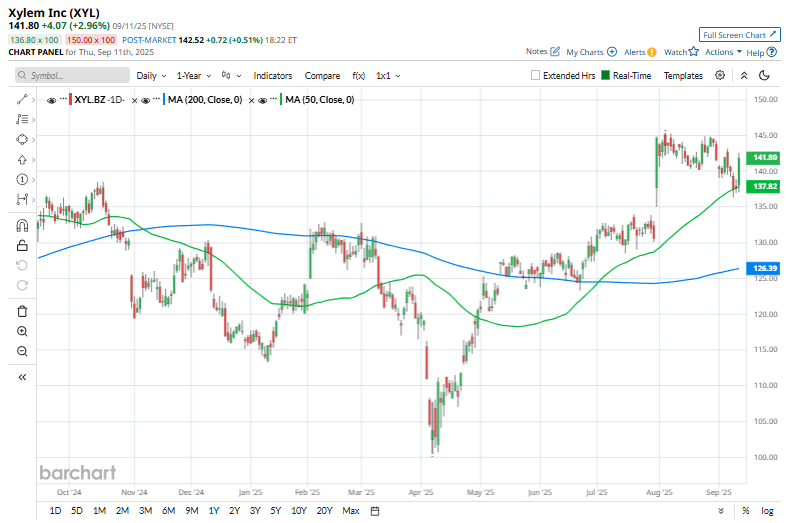Click the 126.39 MA value label
Screen dimensions: 786x523
click(x=763, y=268)
